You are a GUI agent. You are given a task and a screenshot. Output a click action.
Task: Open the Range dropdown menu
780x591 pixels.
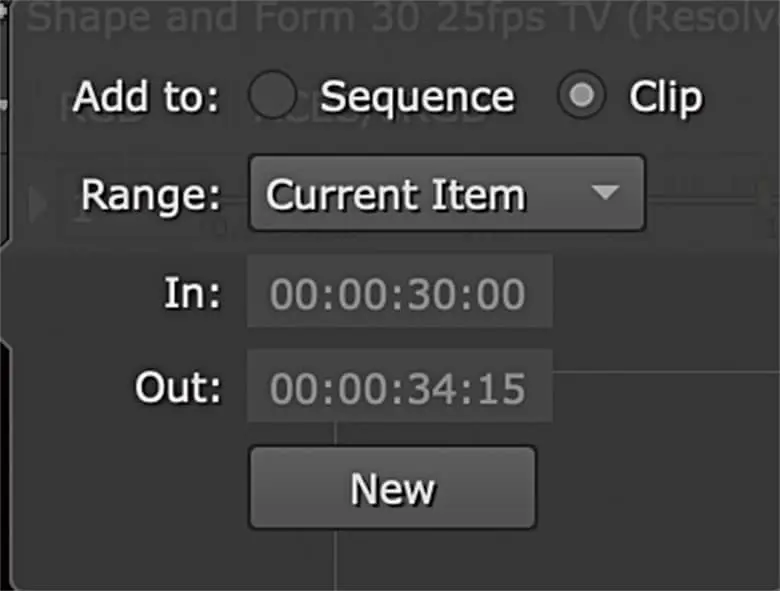click(x=446, y=193)
